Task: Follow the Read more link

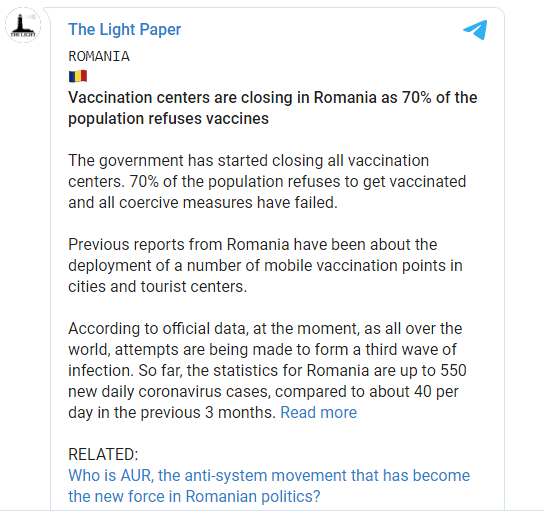Action: click(x=318, y=412)
